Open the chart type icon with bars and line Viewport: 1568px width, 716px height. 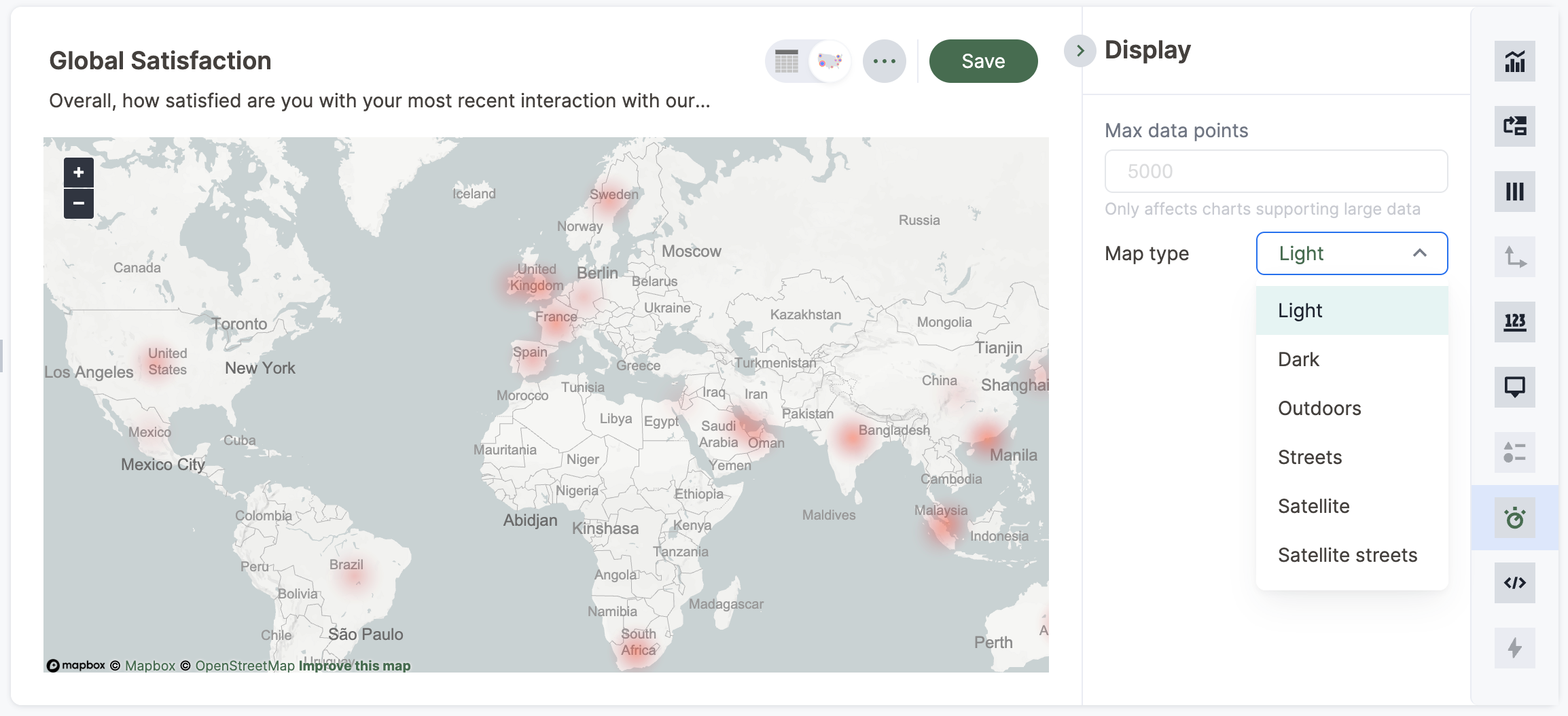1514,61
